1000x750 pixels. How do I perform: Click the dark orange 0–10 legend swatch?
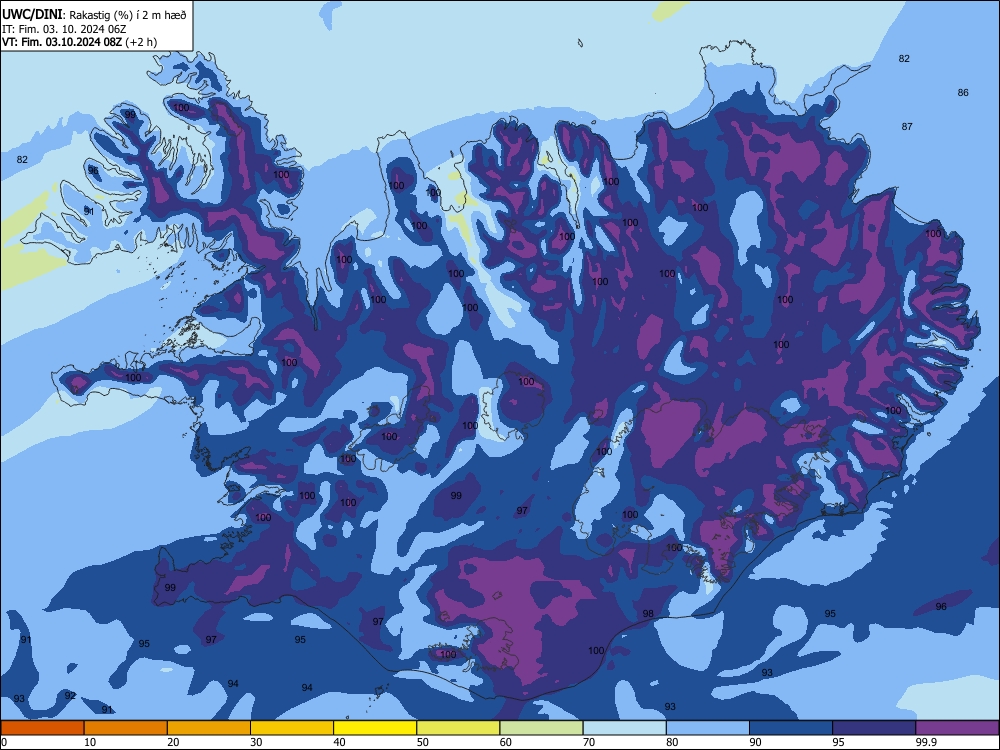(42, 728)
